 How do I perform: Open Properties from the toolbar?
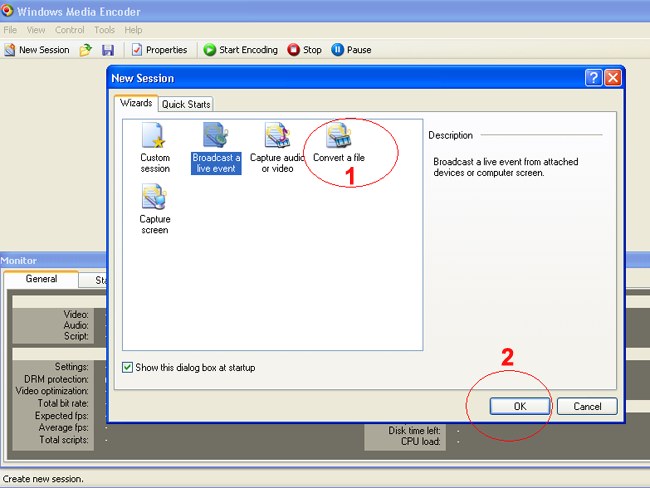[x=159, y=50]
